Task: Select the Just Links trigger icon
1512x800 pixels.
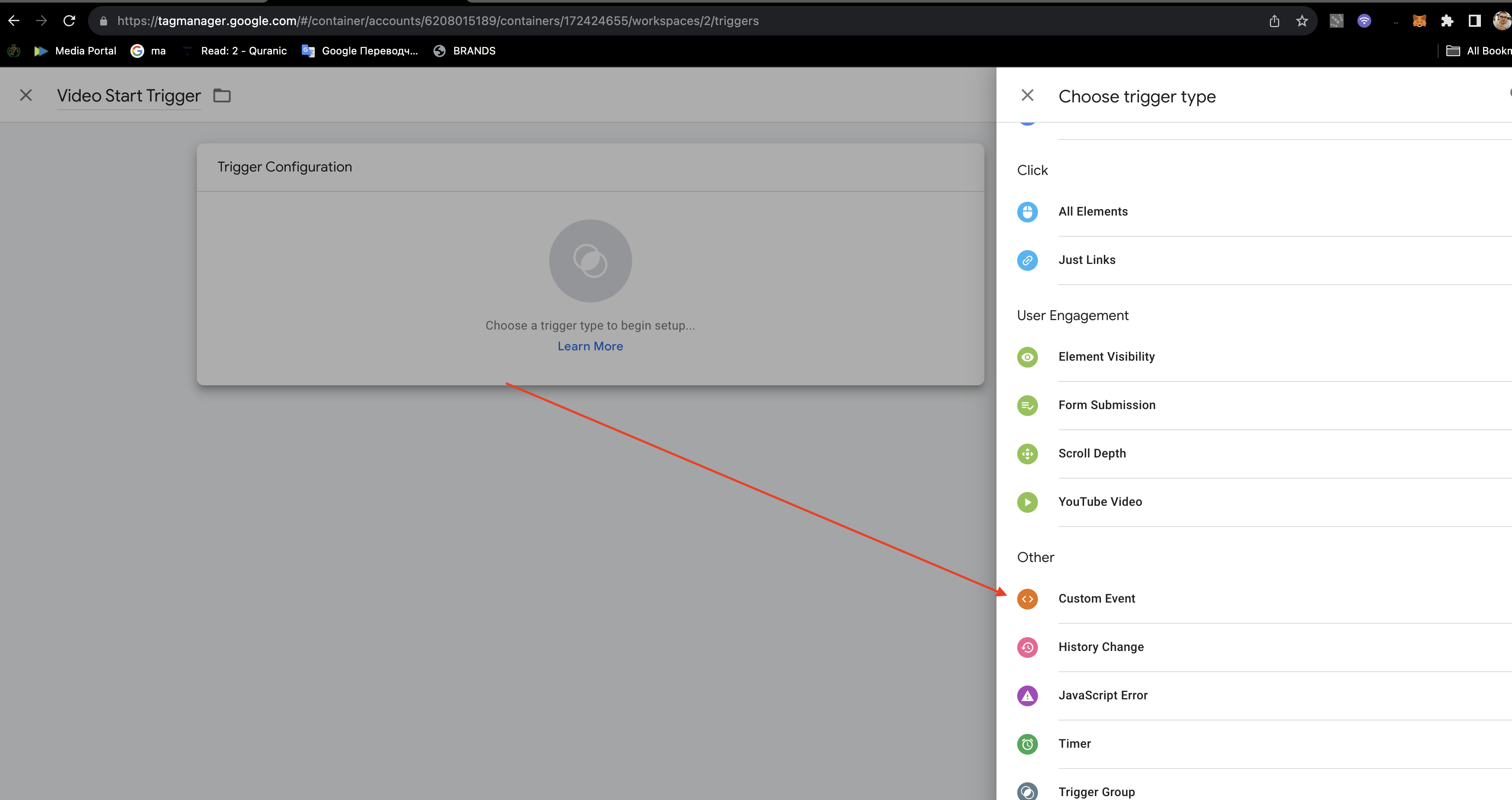Action: 1027,260
